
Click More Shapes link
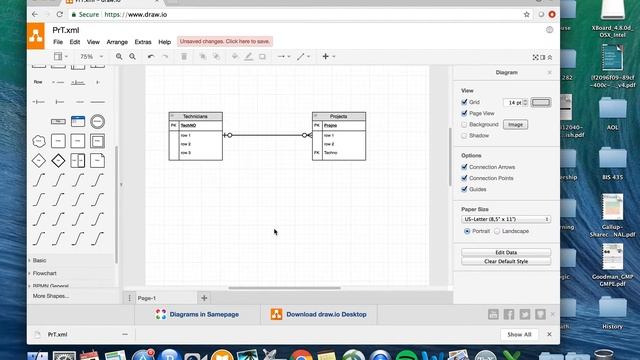(x=51, y=296)
